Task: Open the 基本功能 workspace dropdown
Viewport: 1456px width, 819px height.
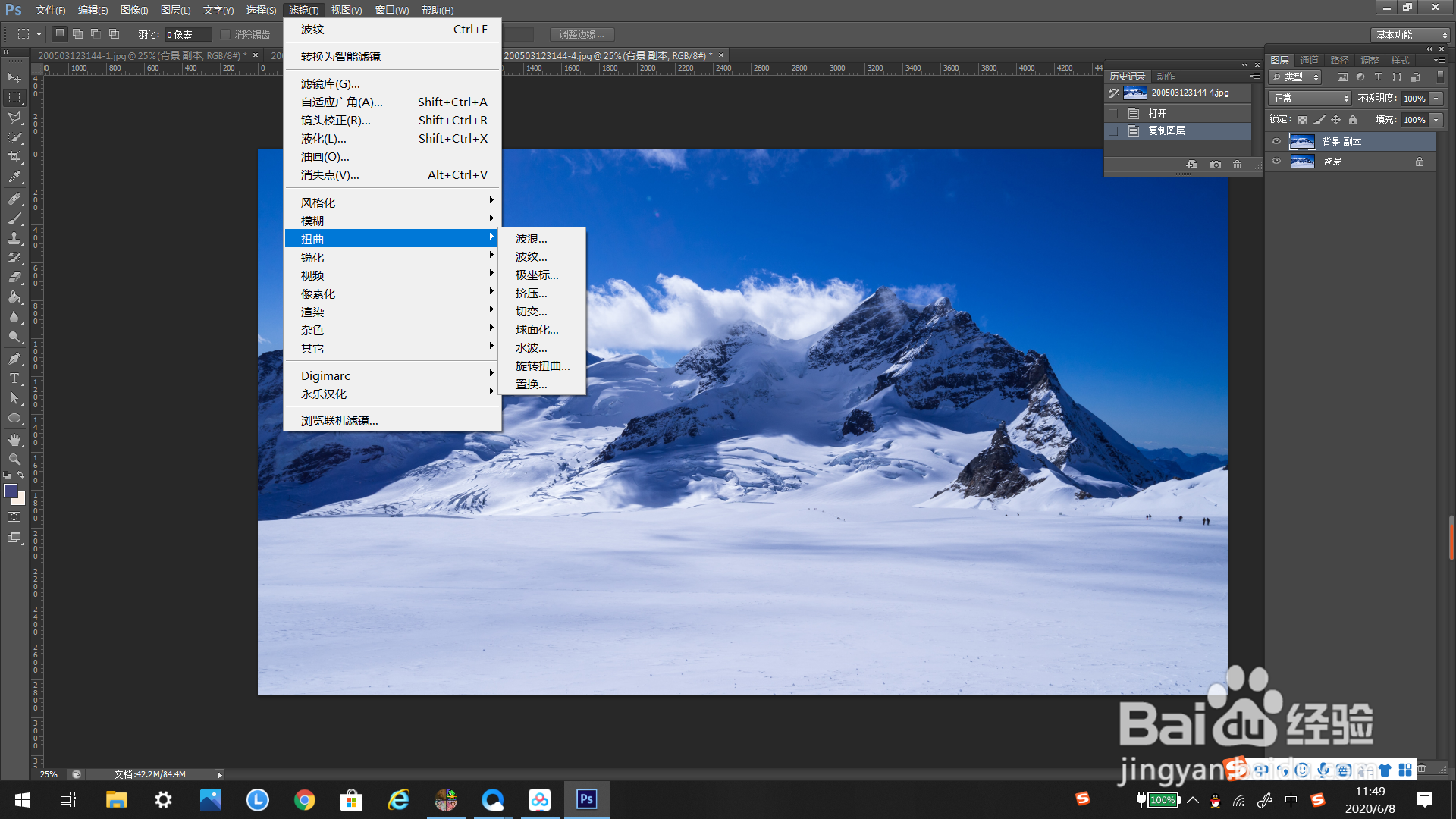Action: (x=1411, y=35)
